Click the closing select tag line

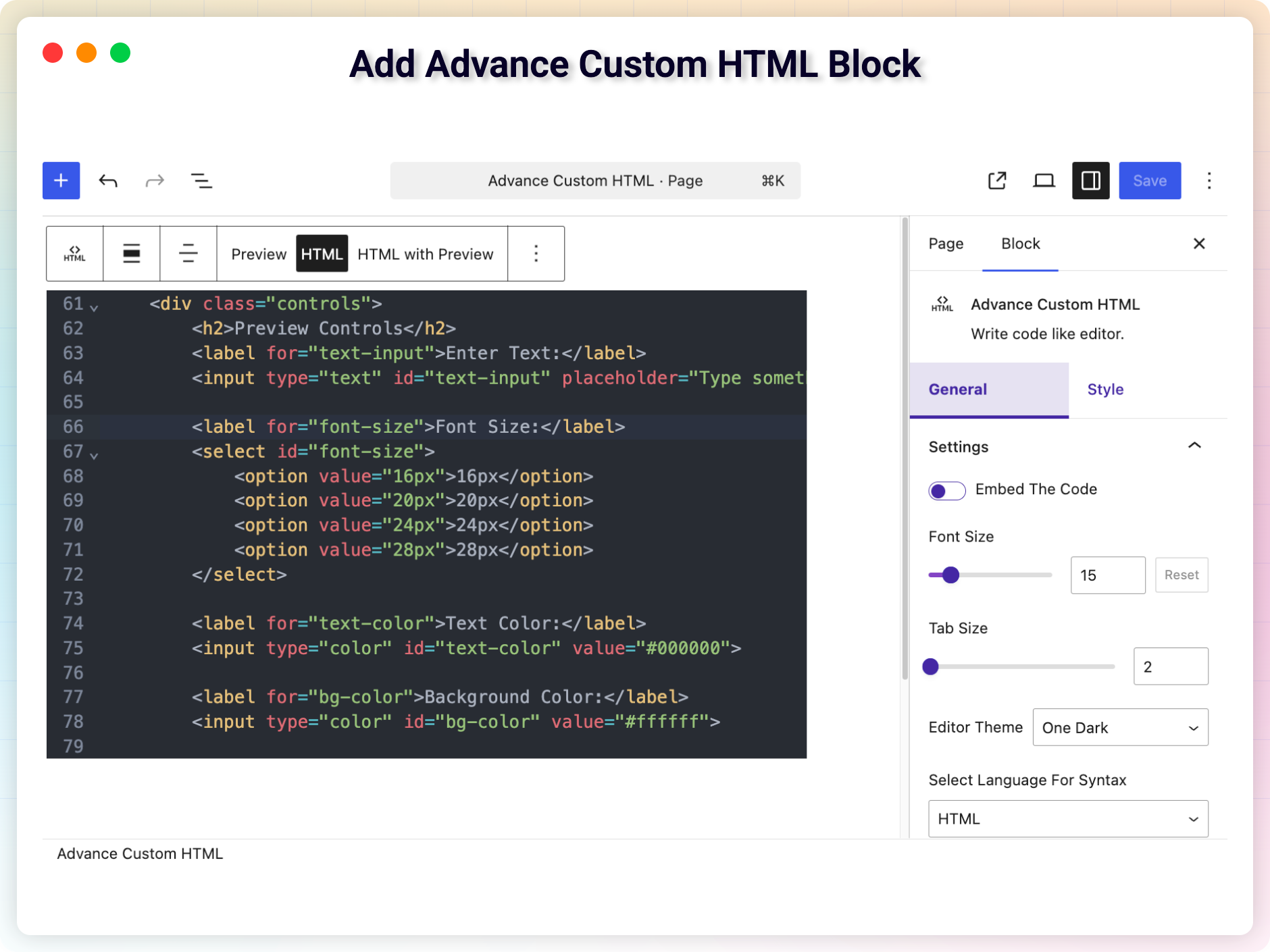239,574
